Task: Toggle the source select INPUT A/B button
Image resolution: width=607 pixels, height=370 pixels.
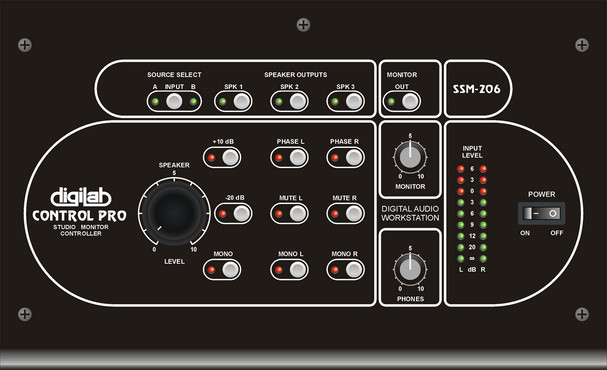Action: coord(174,102)
